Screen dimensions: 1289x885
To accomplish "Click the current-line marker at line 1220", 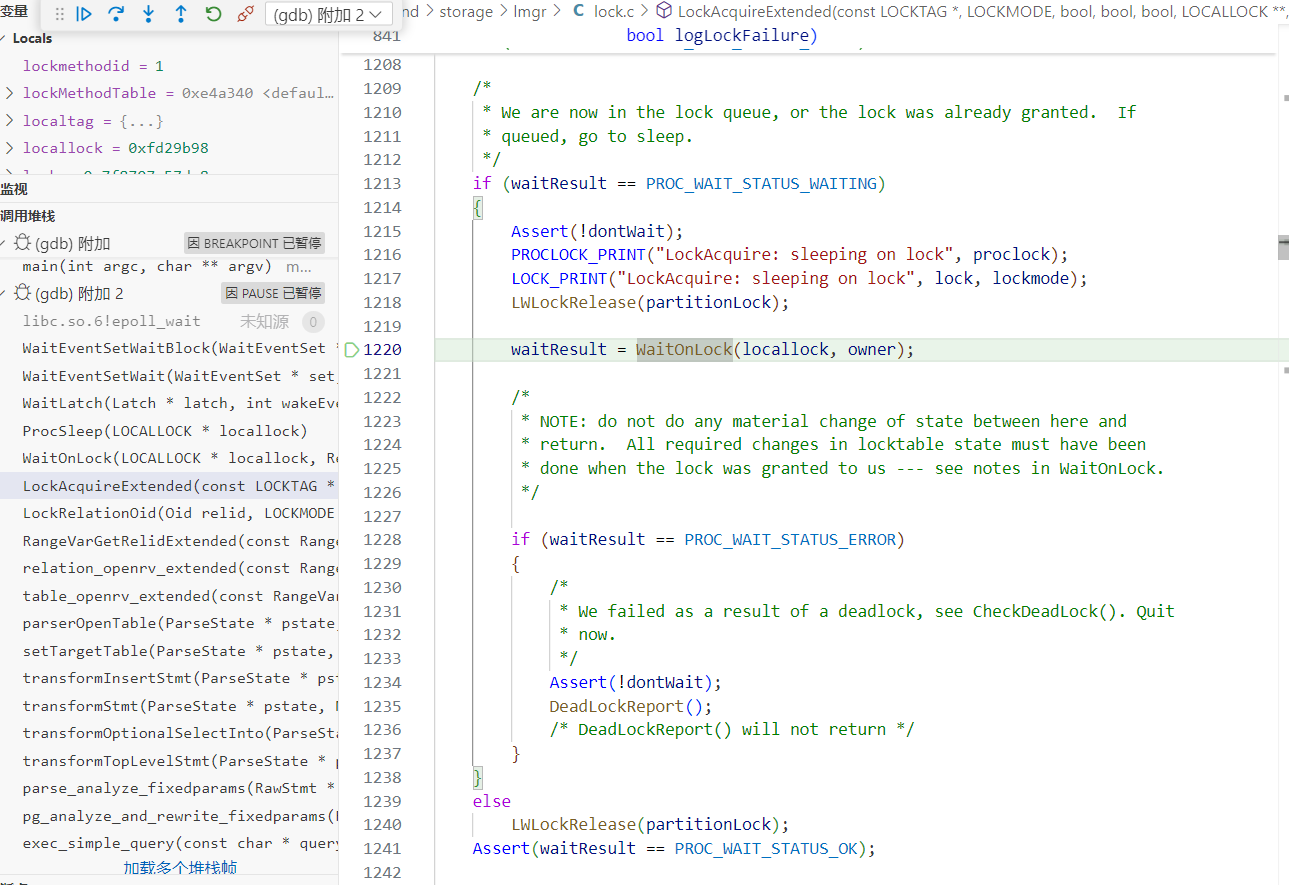I will [x=351, y=349].
